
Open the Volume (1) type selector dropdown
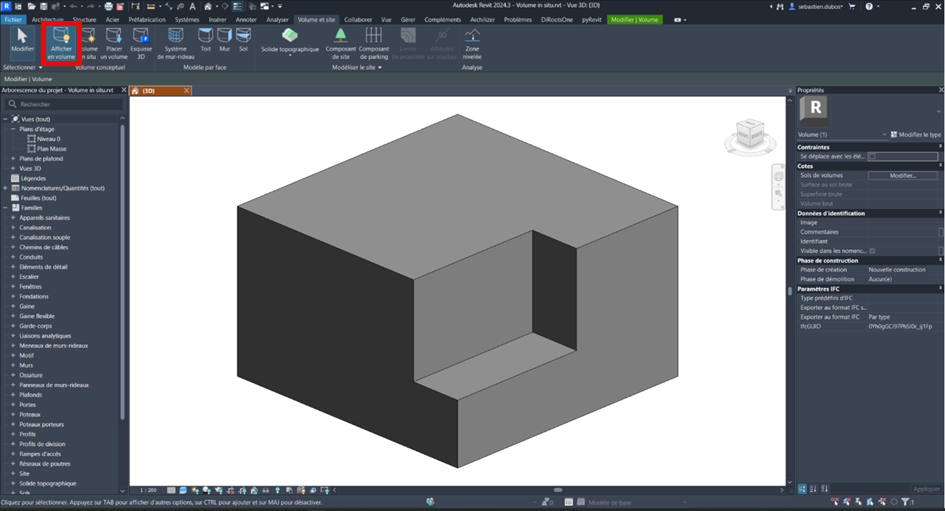tap(884, 134)
